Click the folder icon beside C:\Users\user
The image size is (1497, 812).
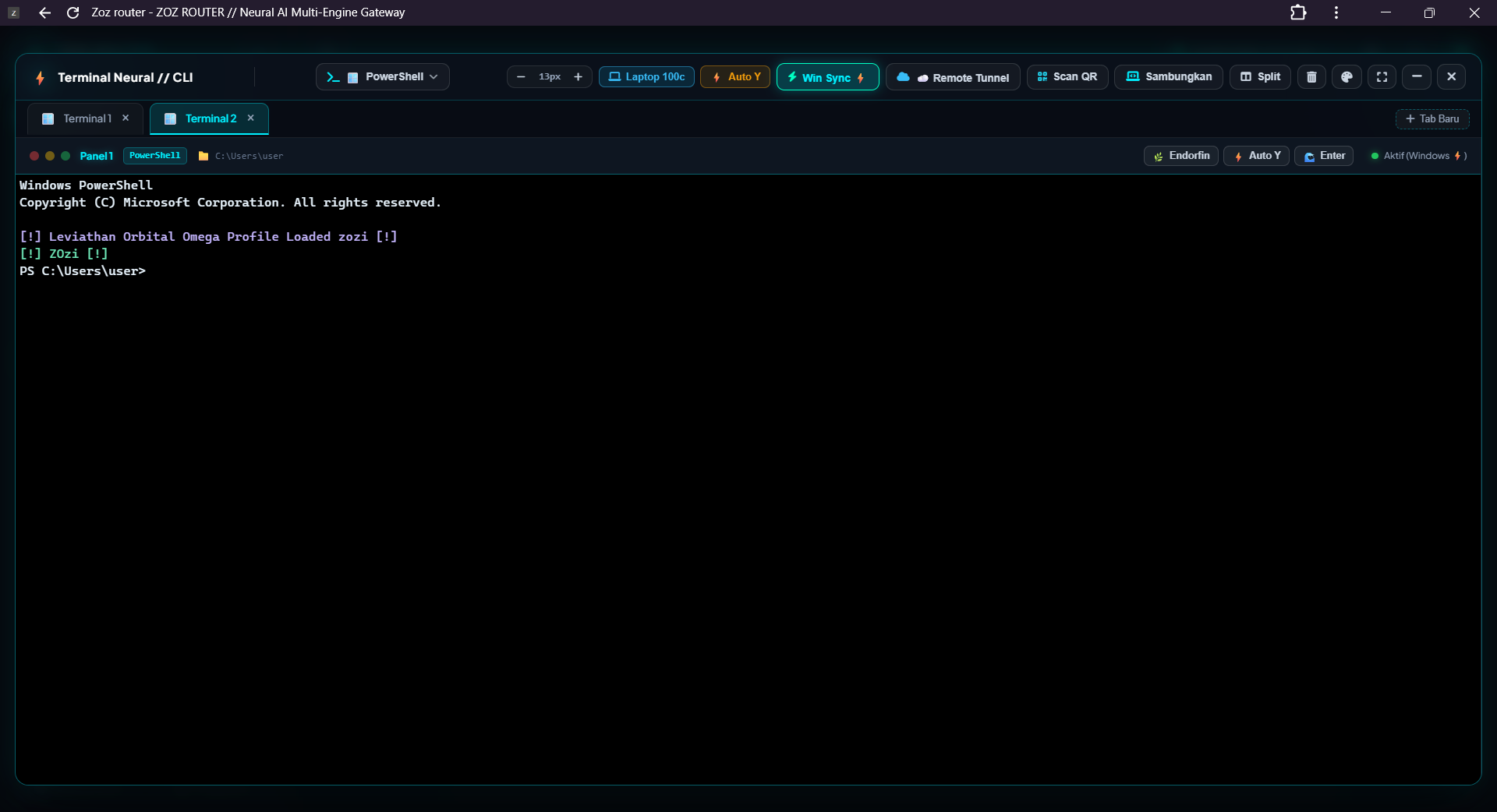click(203, 156)
